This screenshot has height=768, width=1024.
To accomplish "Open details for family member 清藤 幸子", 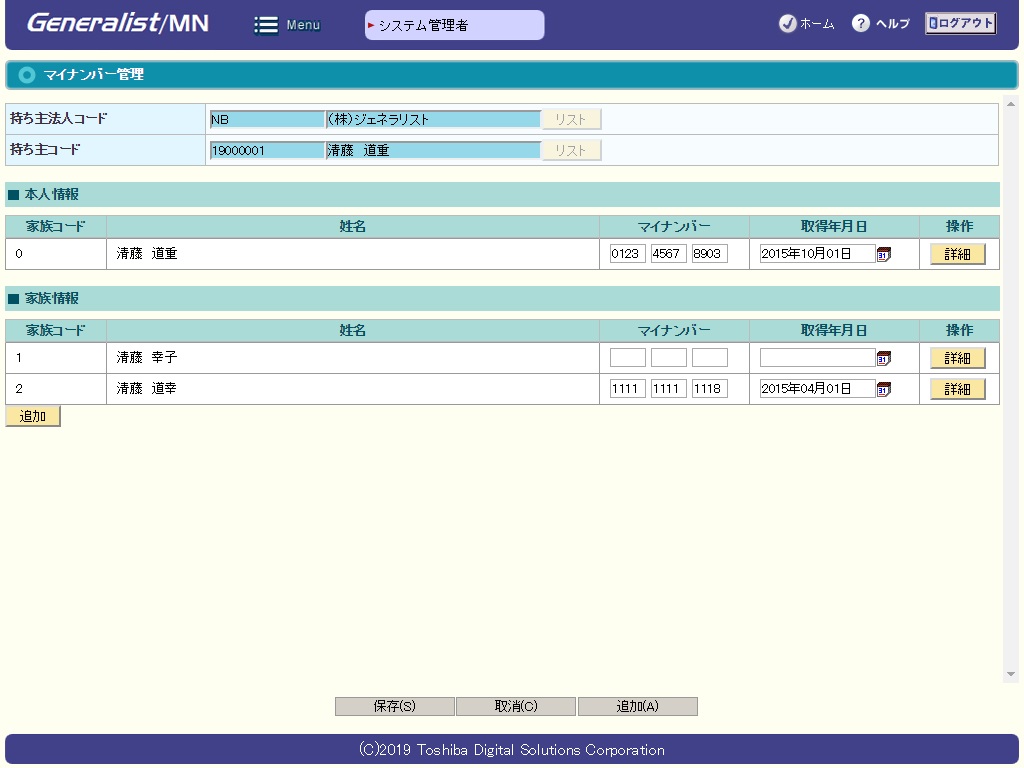I will tap(957, 358).
